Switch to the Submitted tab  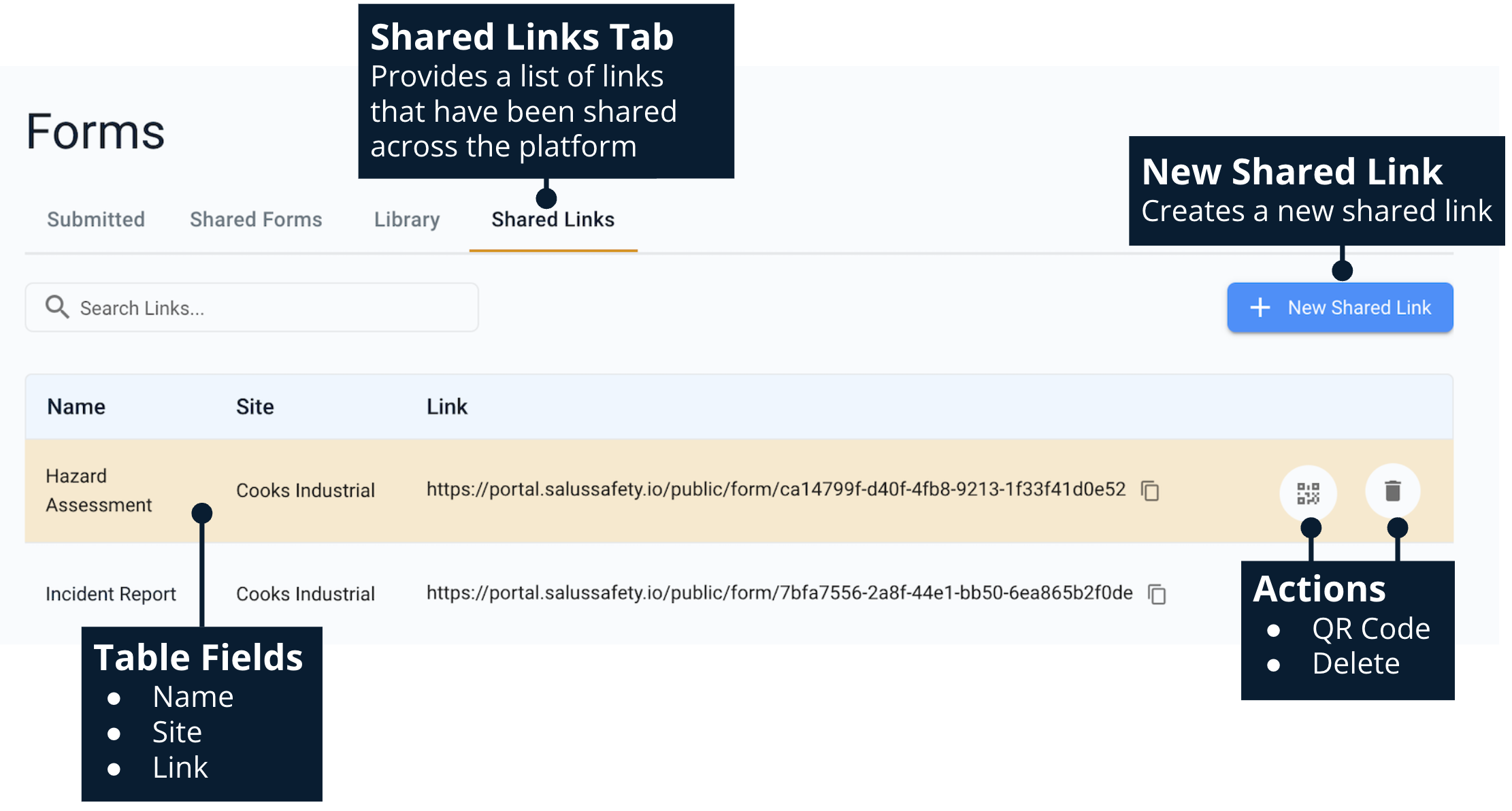coord(96,220)
